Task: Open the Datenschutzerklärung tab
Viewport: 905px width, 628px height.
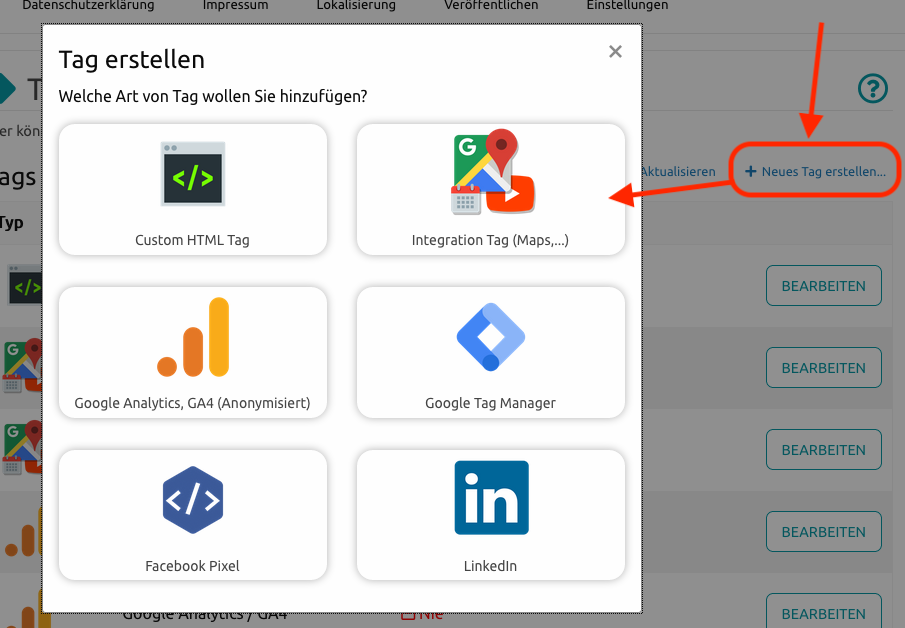Action: point(88,6)
